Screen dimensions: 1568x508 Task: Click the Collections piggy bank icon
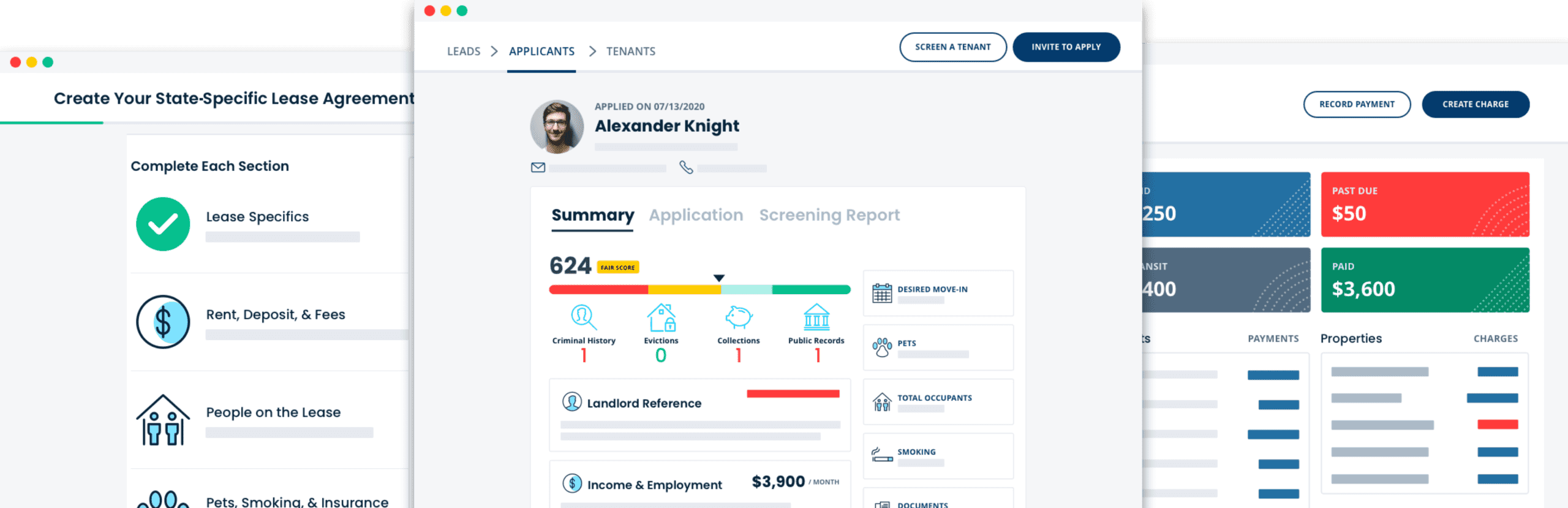739,317
